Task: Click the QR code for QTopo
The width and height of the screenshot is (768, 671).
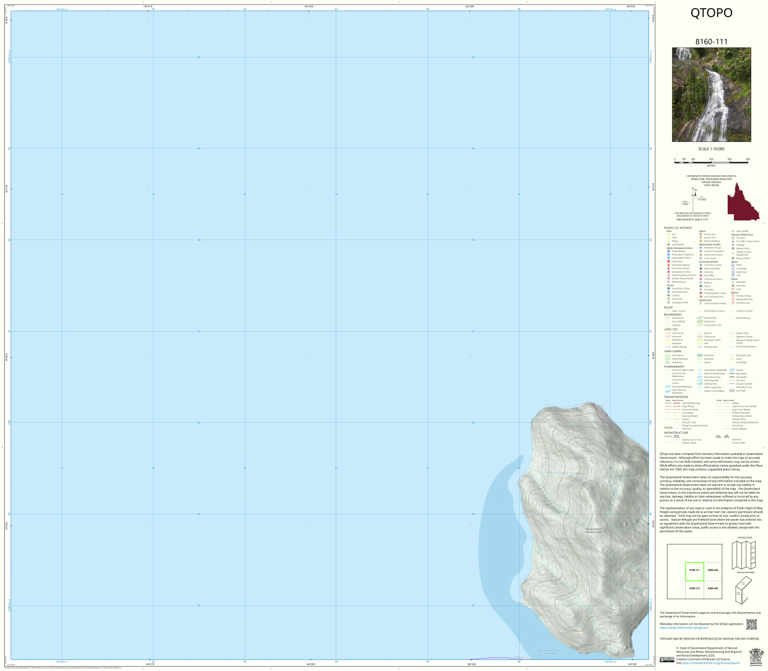Action: [x=751, y=624]
